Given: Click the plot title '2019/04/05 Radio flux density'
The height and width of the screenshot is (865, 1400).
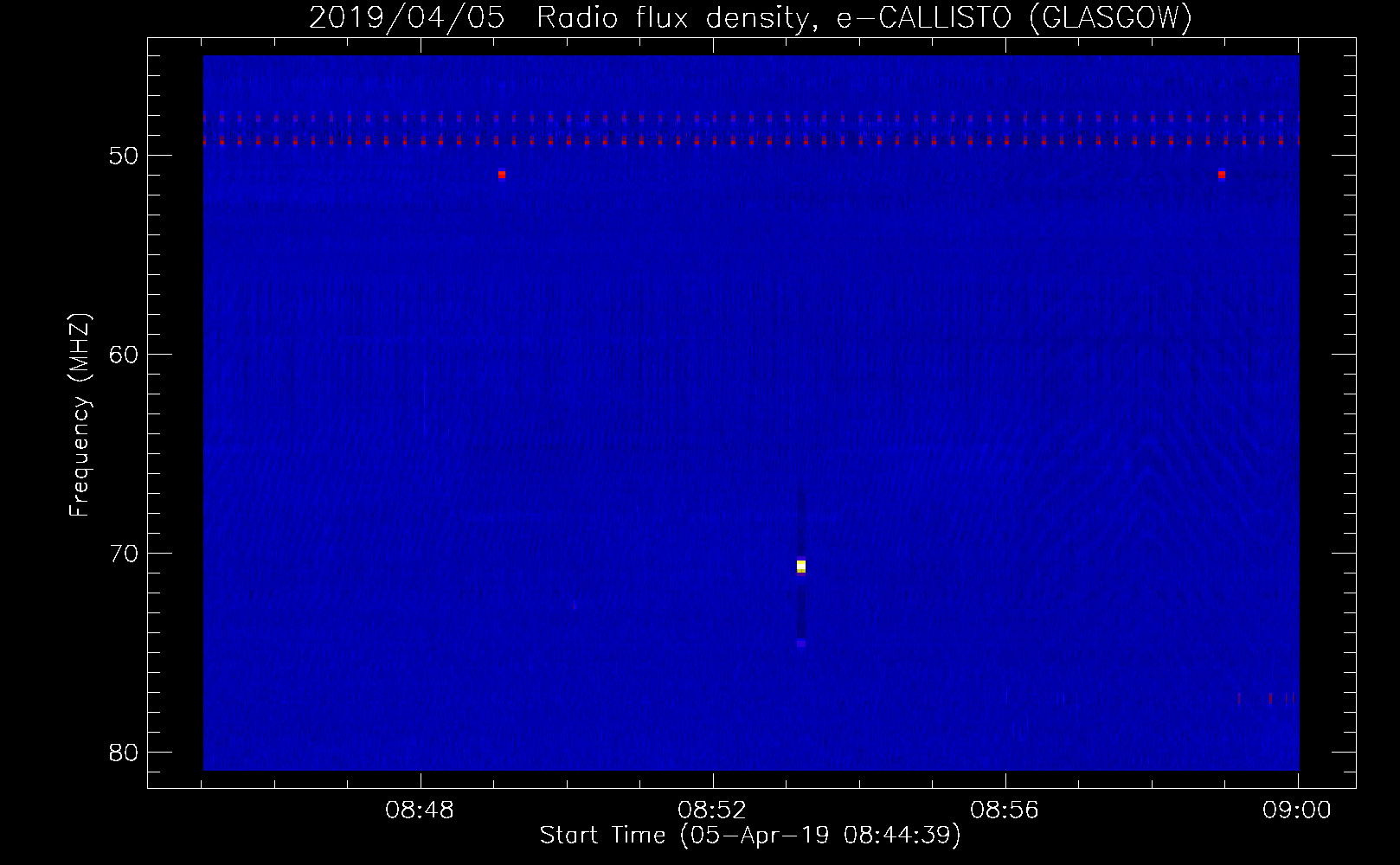Looking at the screenshot, I should (x=750, y=17).
